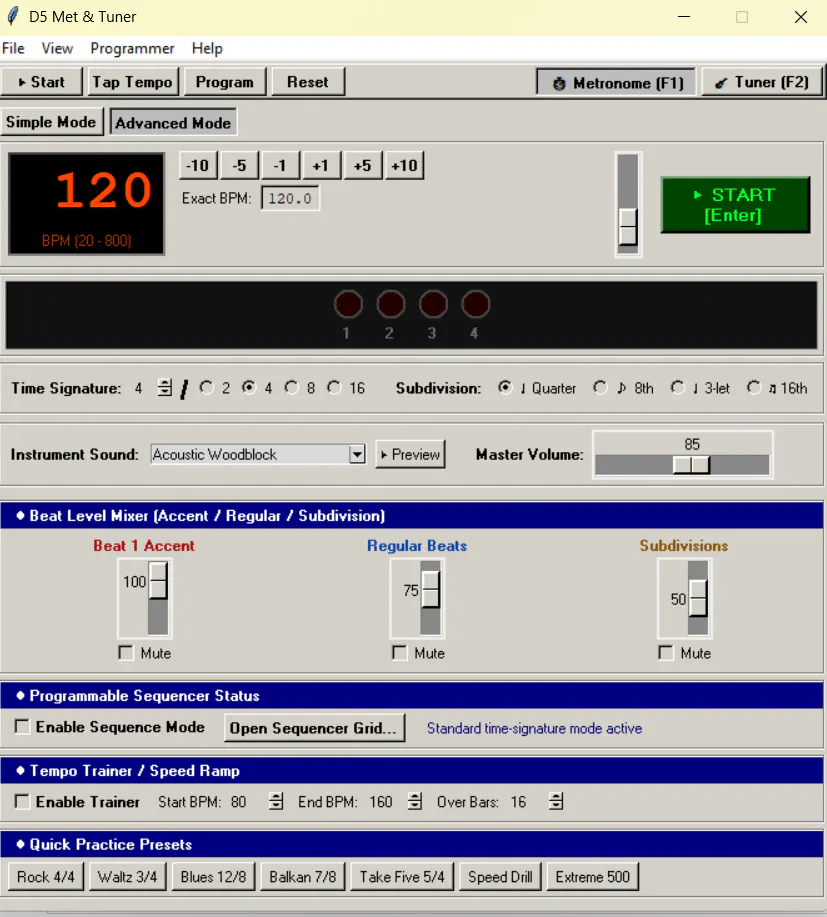
Task: Click the Master Volume slider handle
Action: 691,465
